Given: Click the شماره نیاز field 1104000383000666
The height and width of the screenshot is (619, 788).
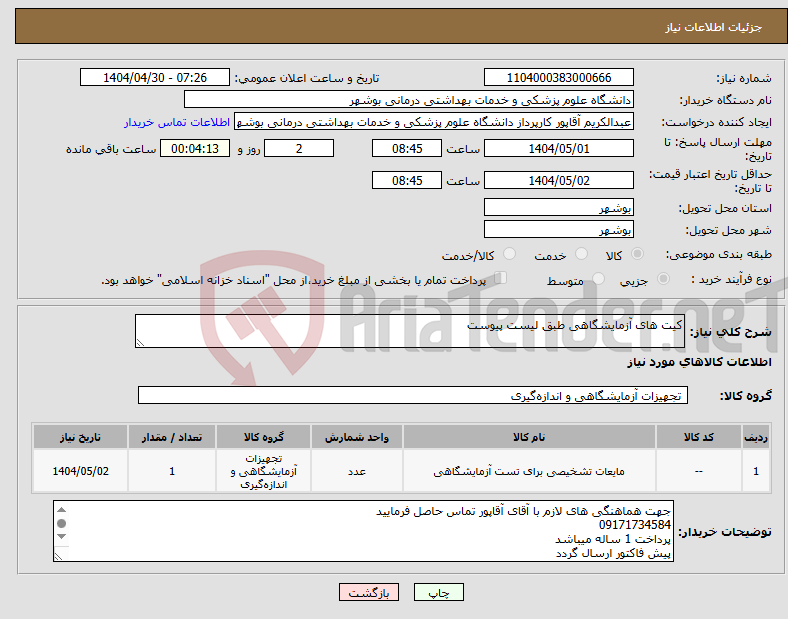Looking at the screenshot, I should (x=558, y=77).
